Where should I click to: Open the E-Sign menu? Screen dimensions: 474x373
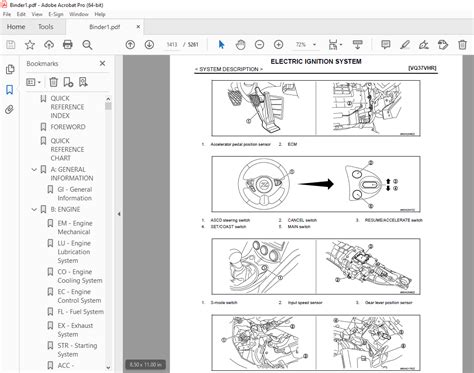pos(56,14)
